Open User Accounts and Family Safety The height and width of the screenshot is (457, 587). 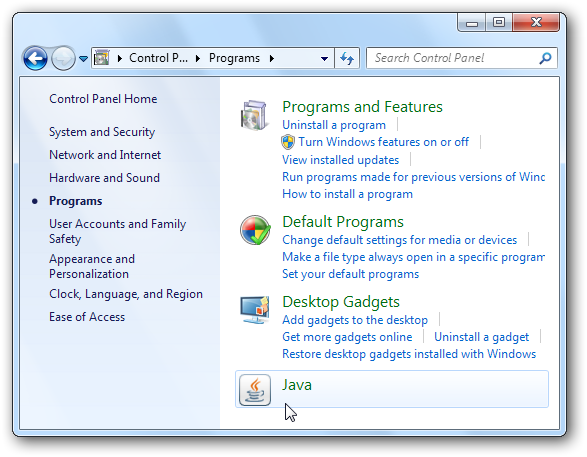pos(118,231)
